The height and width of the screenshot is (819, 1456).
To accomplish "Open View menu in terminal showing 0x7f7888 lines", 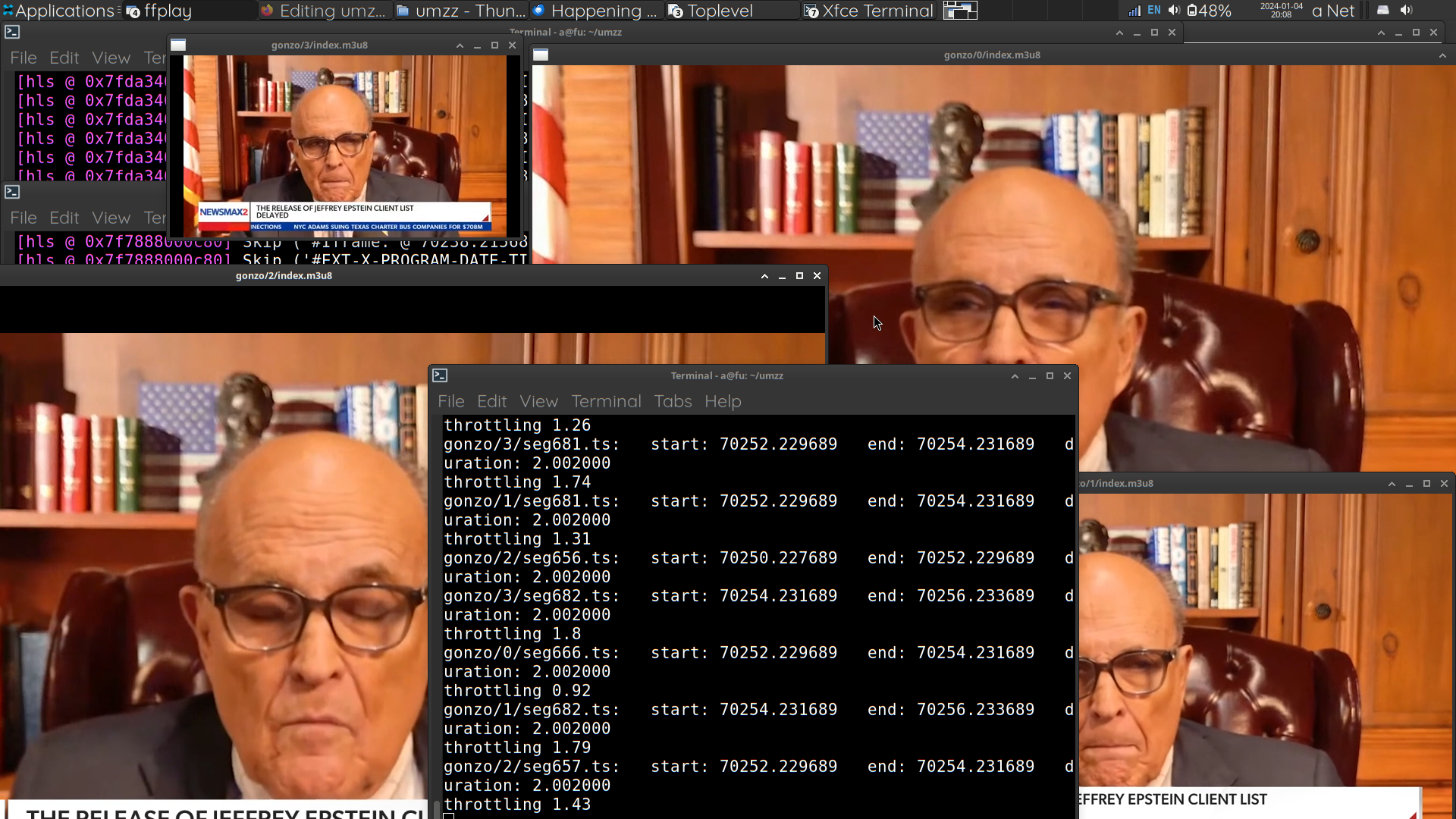I will (x=111, y=218).
